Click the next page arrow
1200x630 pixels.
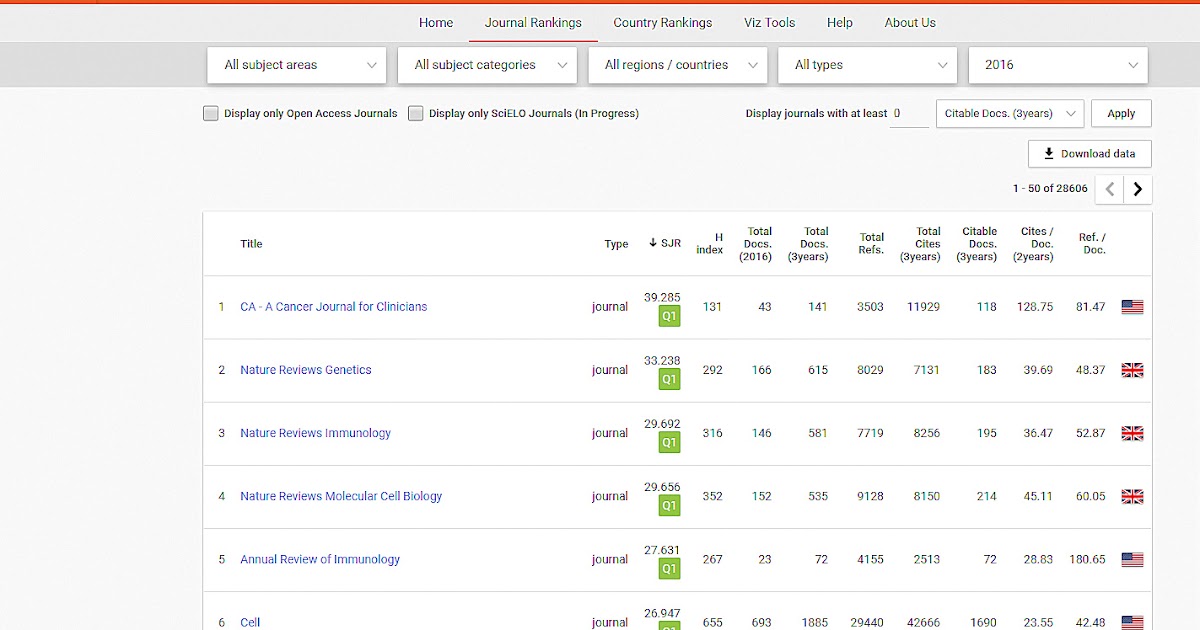point(1137,188)
